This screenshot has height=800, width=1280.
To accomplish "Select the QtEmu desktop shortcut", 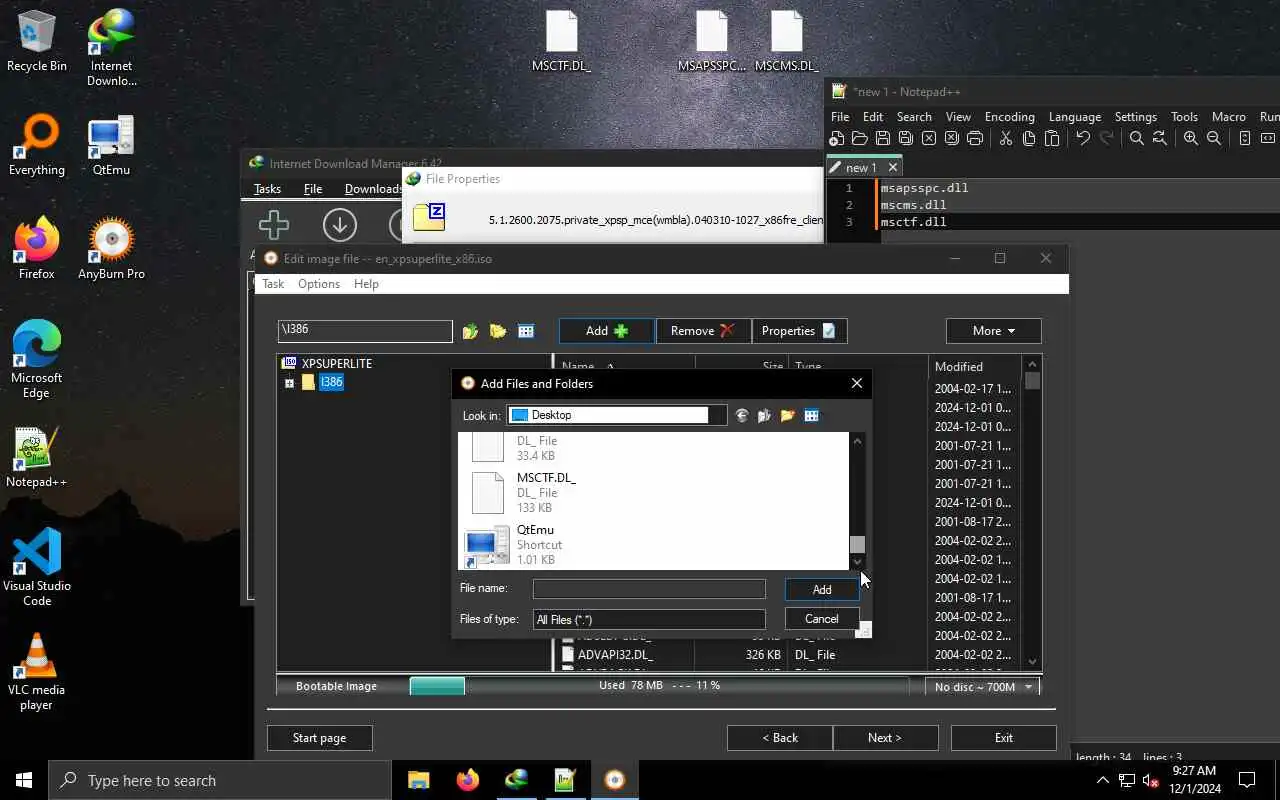I will 111,146.
